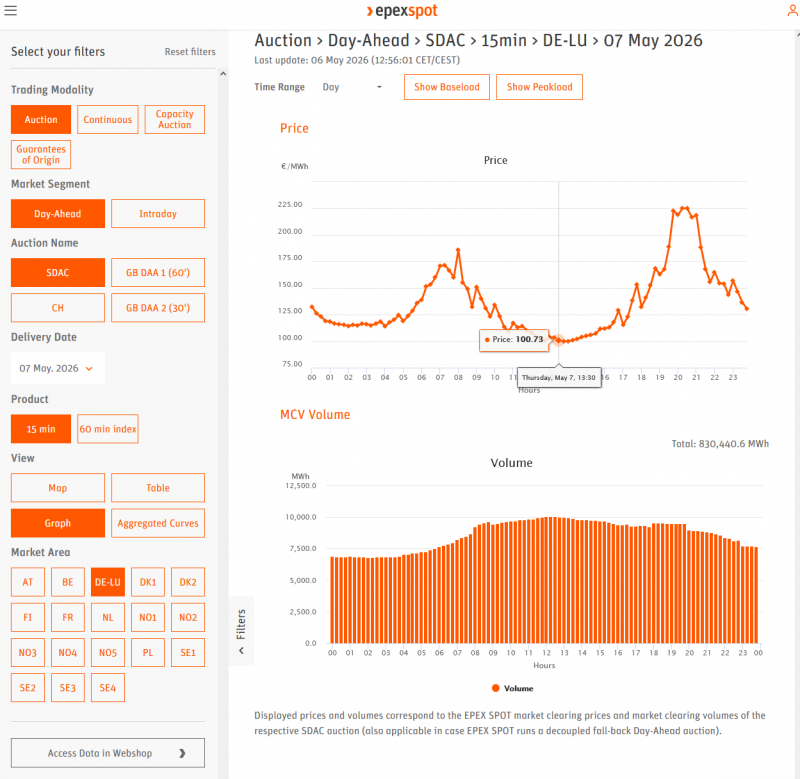Click the Total 830,440.6 MWh text
Screen dimensions: 800x779
(720, 444)
